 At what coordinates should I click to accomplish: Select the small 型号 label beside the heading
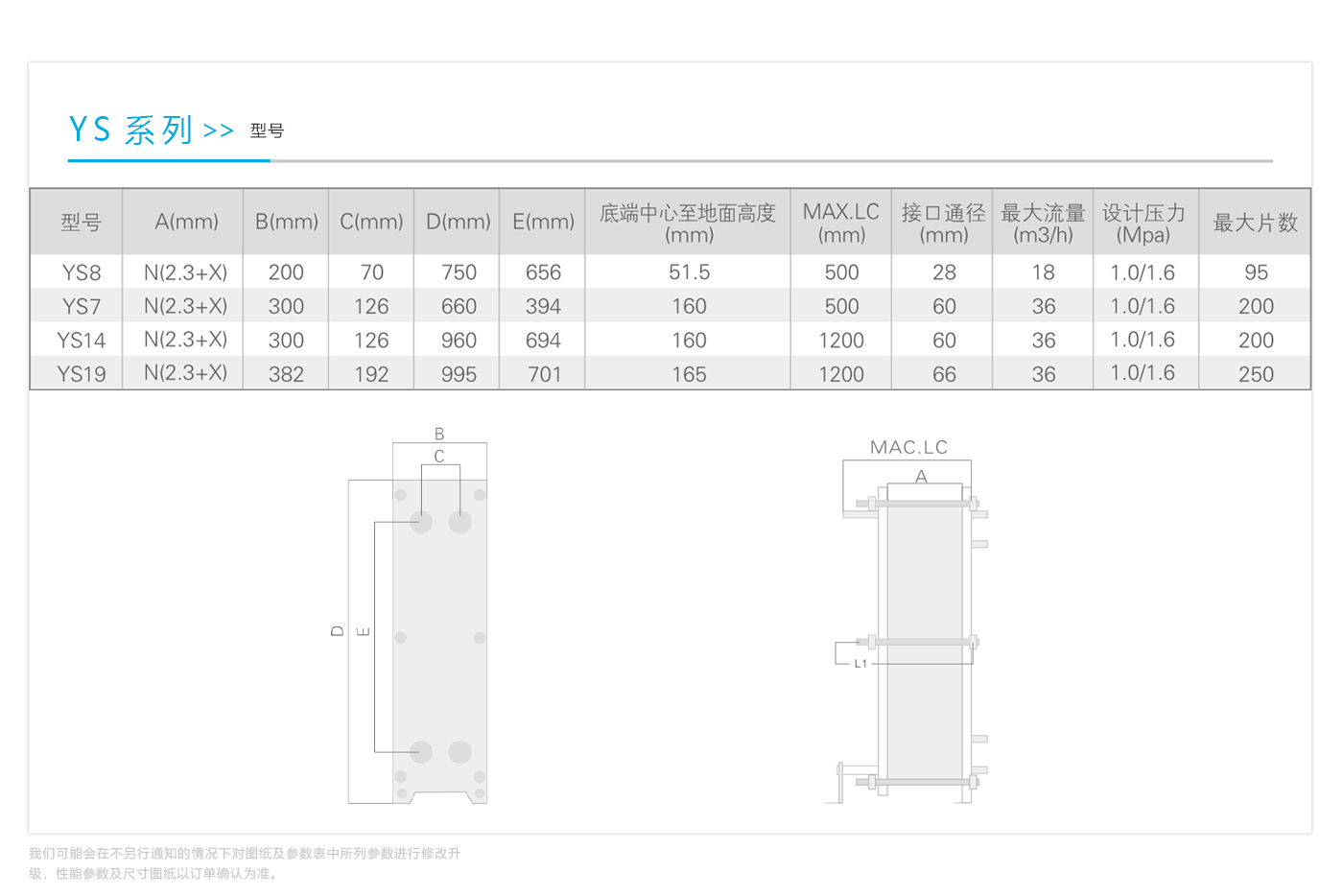[267, 130]
